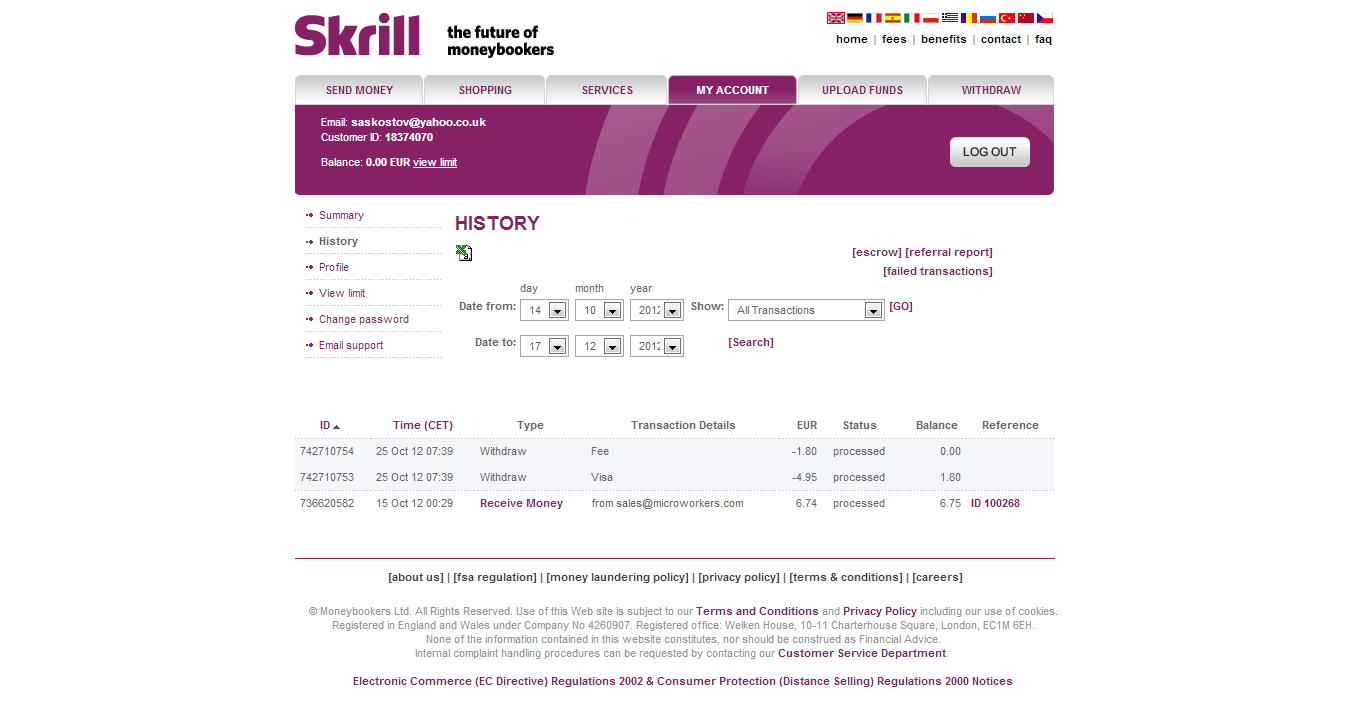1349x708 pixels.
Task: Open Profile in the sidebar
Action: pos(334,268)
